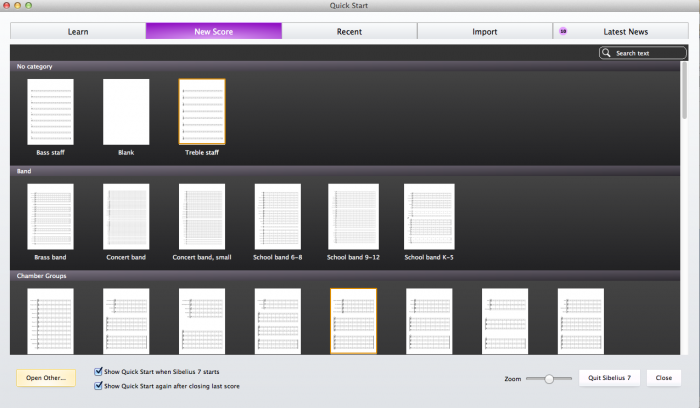
Task: Choose the School band 9-12 template
Action: pos(353,216)
